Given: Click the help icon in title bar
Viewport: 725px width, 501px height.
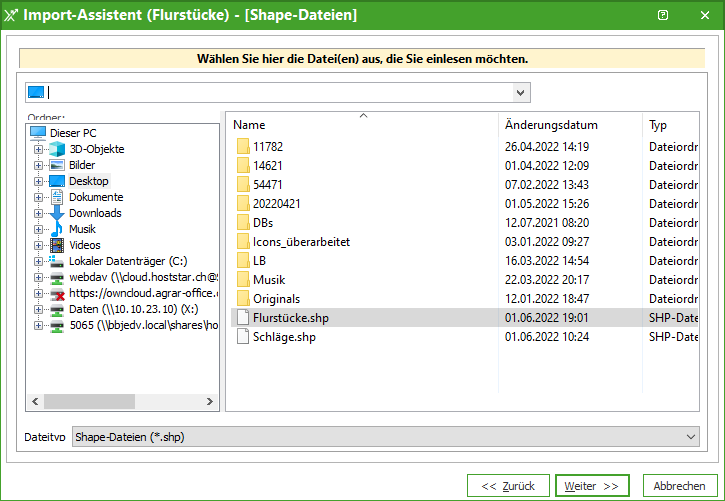Looking at the screenshot, I should point(663,15).
